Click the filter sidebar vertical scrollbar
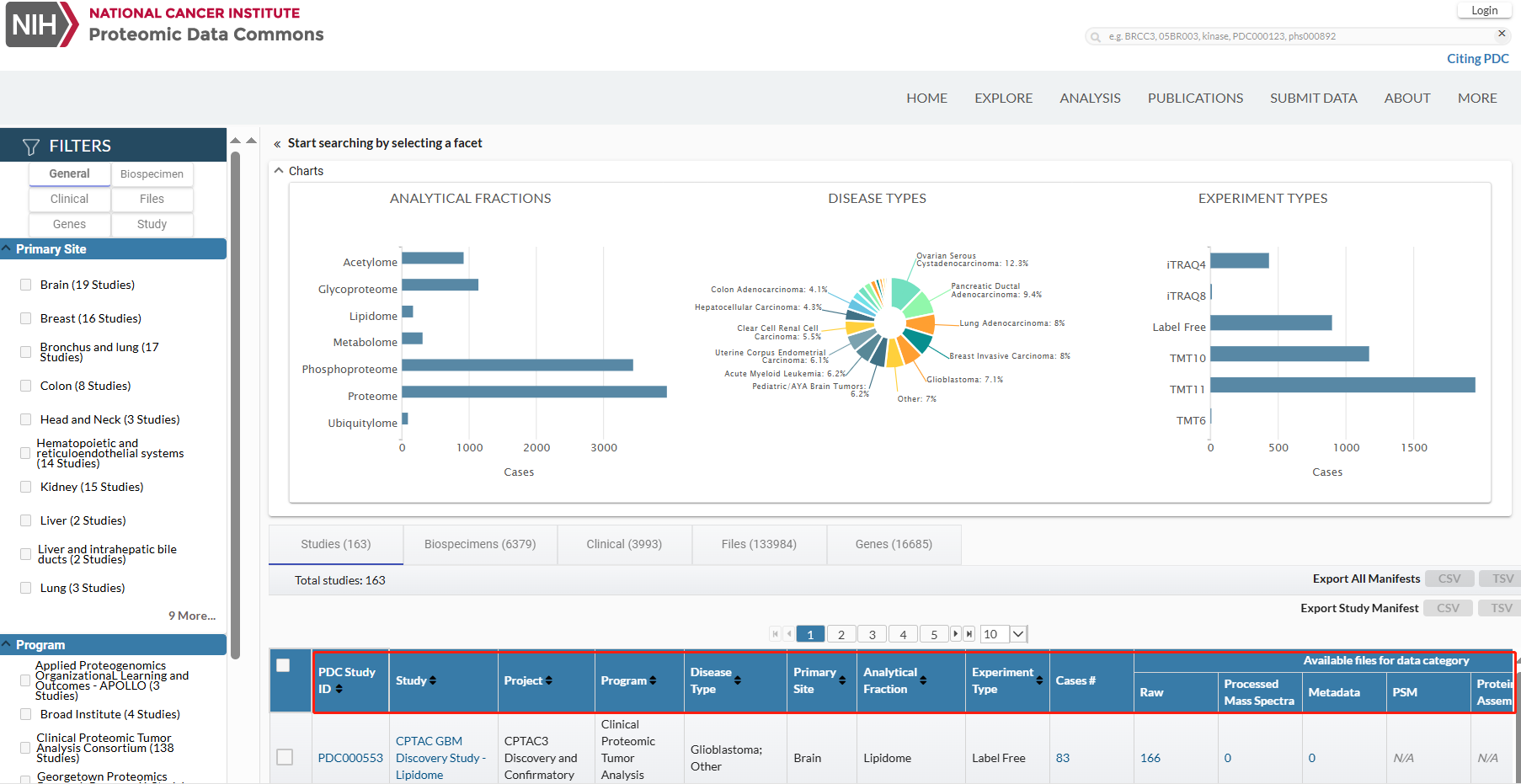The image size is (1521, 784). pos(236,404)
